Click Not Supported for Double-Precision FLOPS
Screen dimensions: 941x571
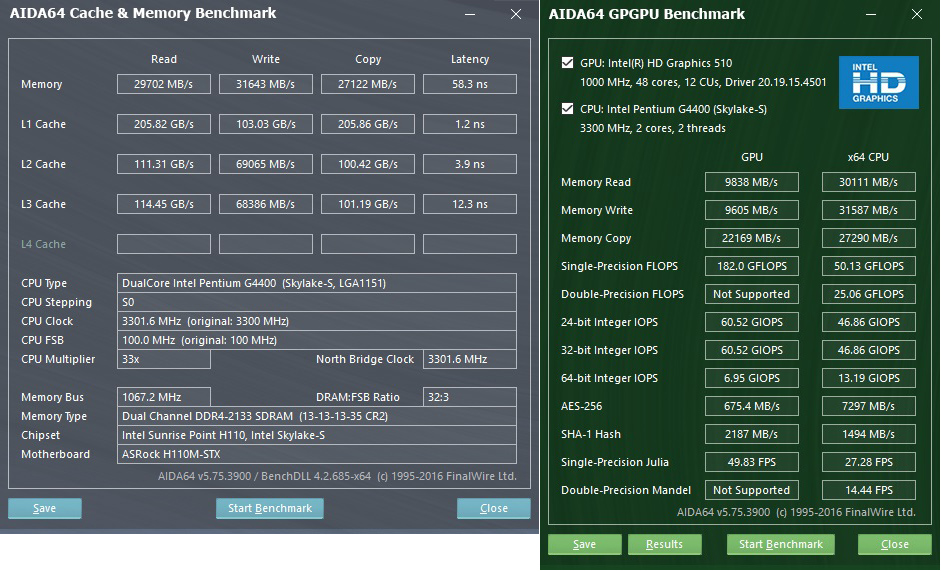tap(751, 294)
